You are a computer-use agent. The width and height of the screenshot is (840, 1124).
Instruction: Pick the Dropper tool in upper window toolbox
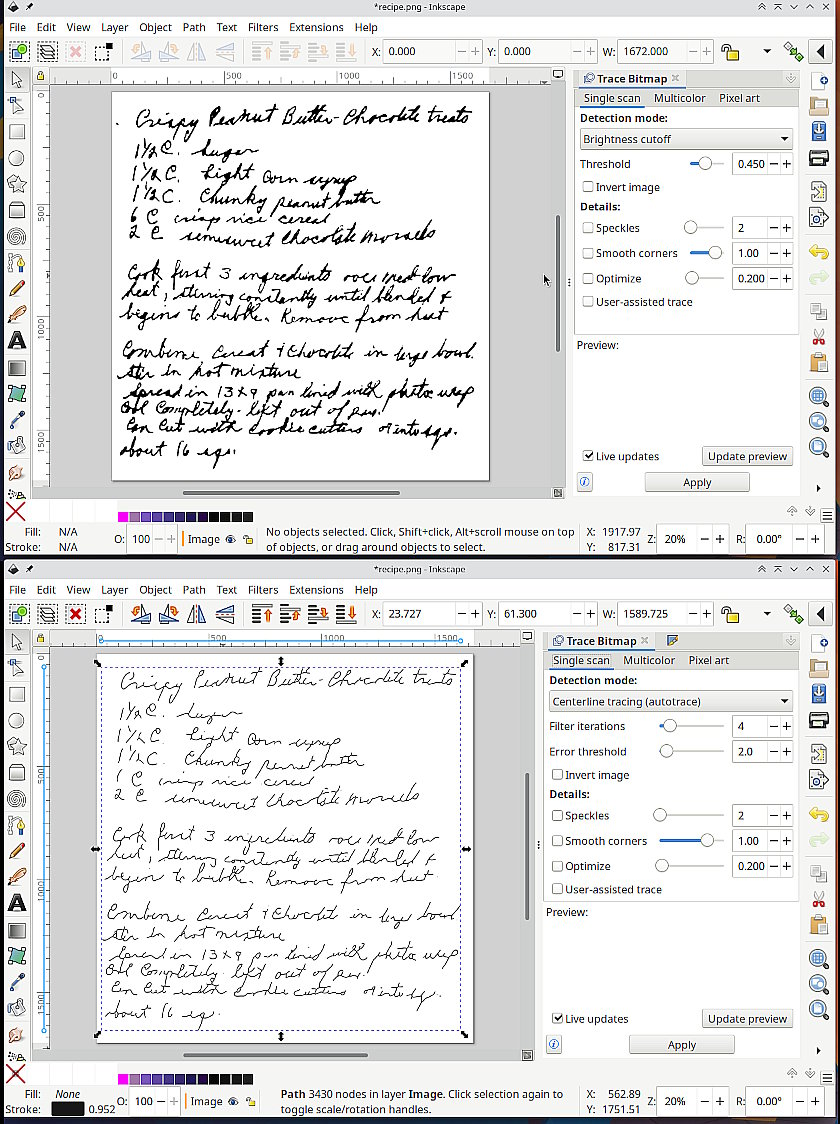tap(16, 420)
